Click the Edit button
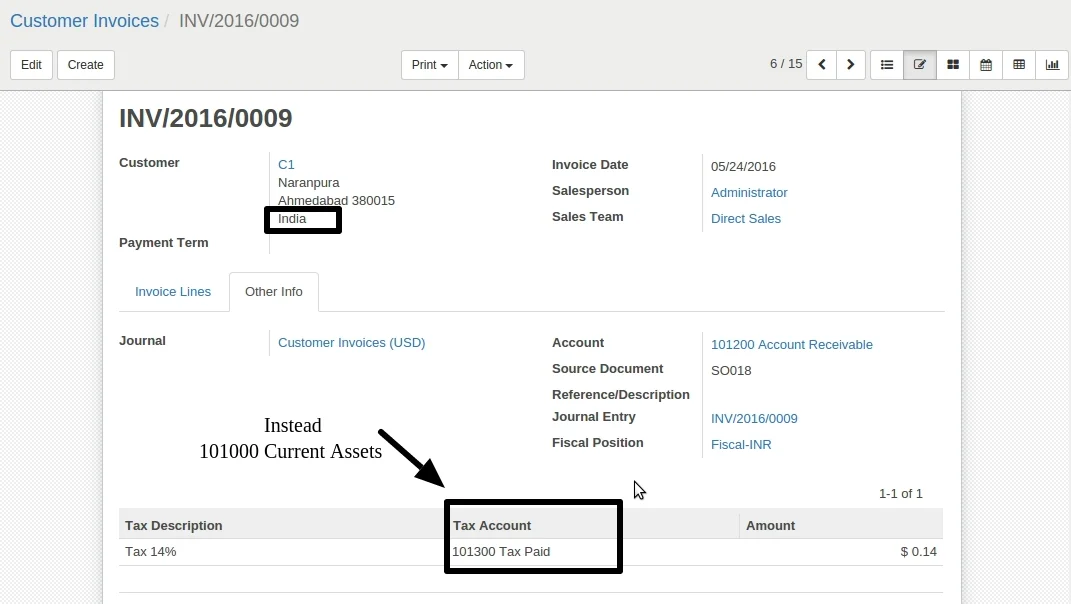The width and height of the screenshot is (1071, 604). click(30, 64)
